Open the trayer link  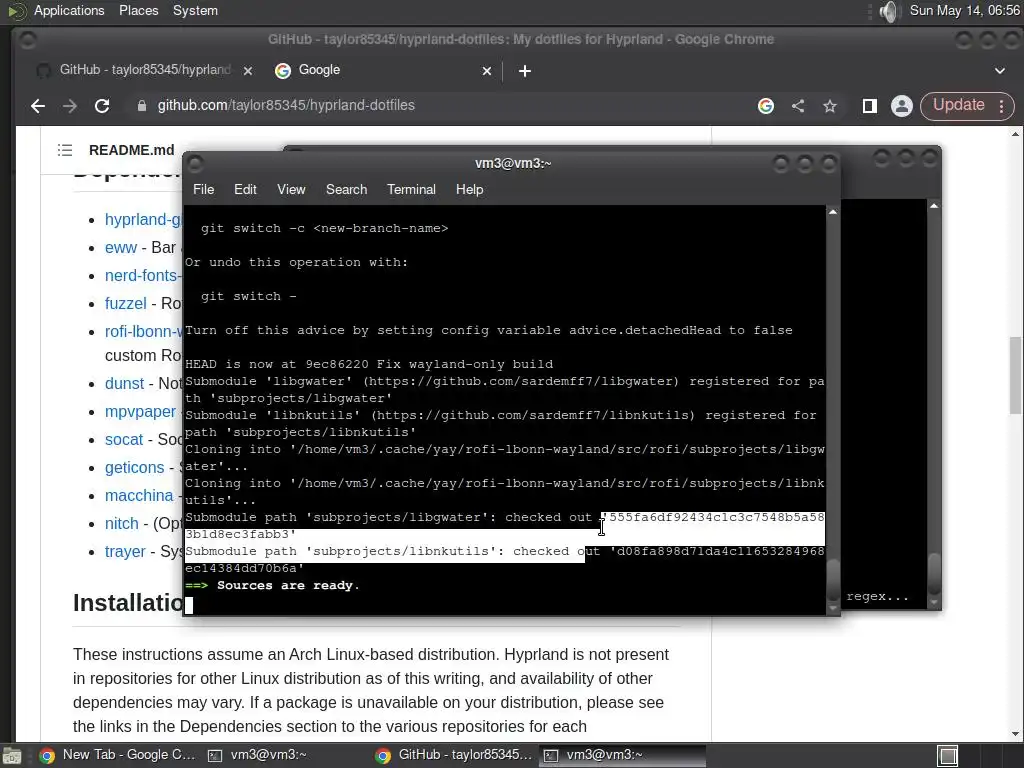pos(125,552)
